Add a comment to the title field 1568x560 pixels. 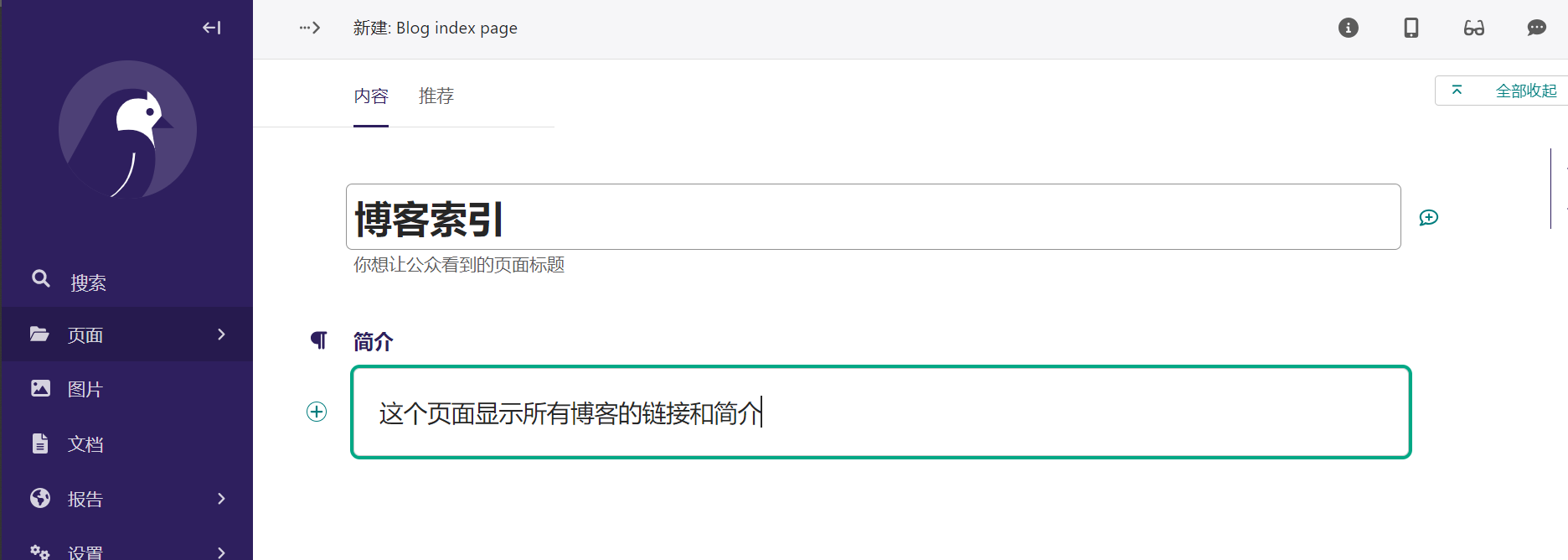(x=1429, y=218)
